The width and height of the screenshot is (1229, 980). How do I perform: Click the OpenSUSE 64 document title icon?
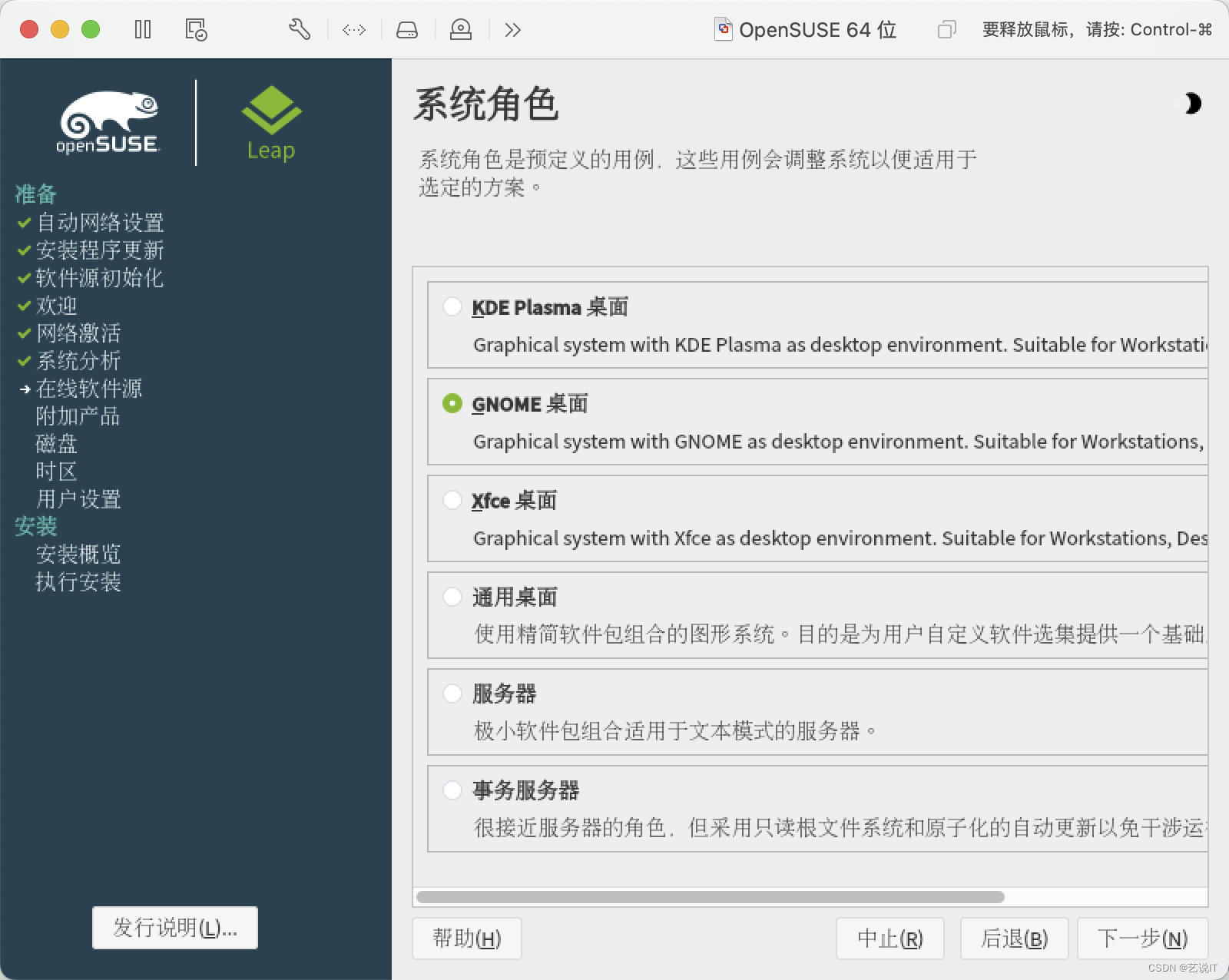(x=723, y=29)
